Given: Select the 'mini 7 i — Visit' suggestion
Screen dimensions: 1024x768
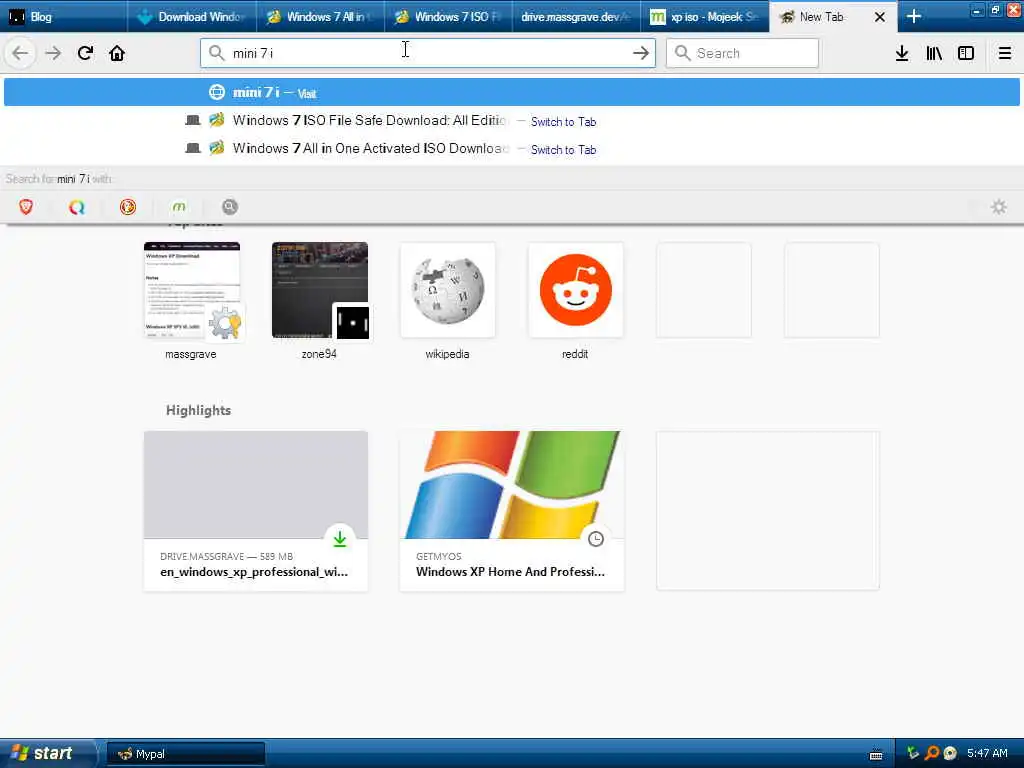Looking at the screenshot, I should point(512,92).
